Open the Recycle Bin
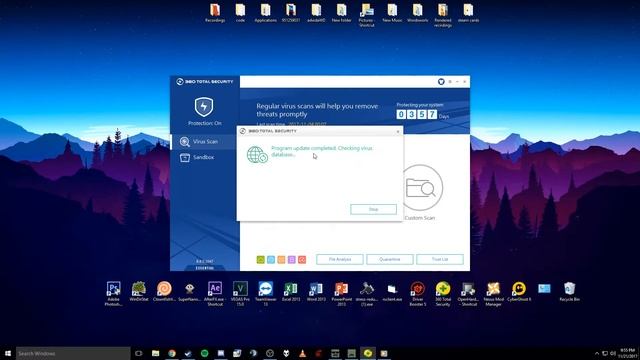The image size is (640, 360). point(570,291)
